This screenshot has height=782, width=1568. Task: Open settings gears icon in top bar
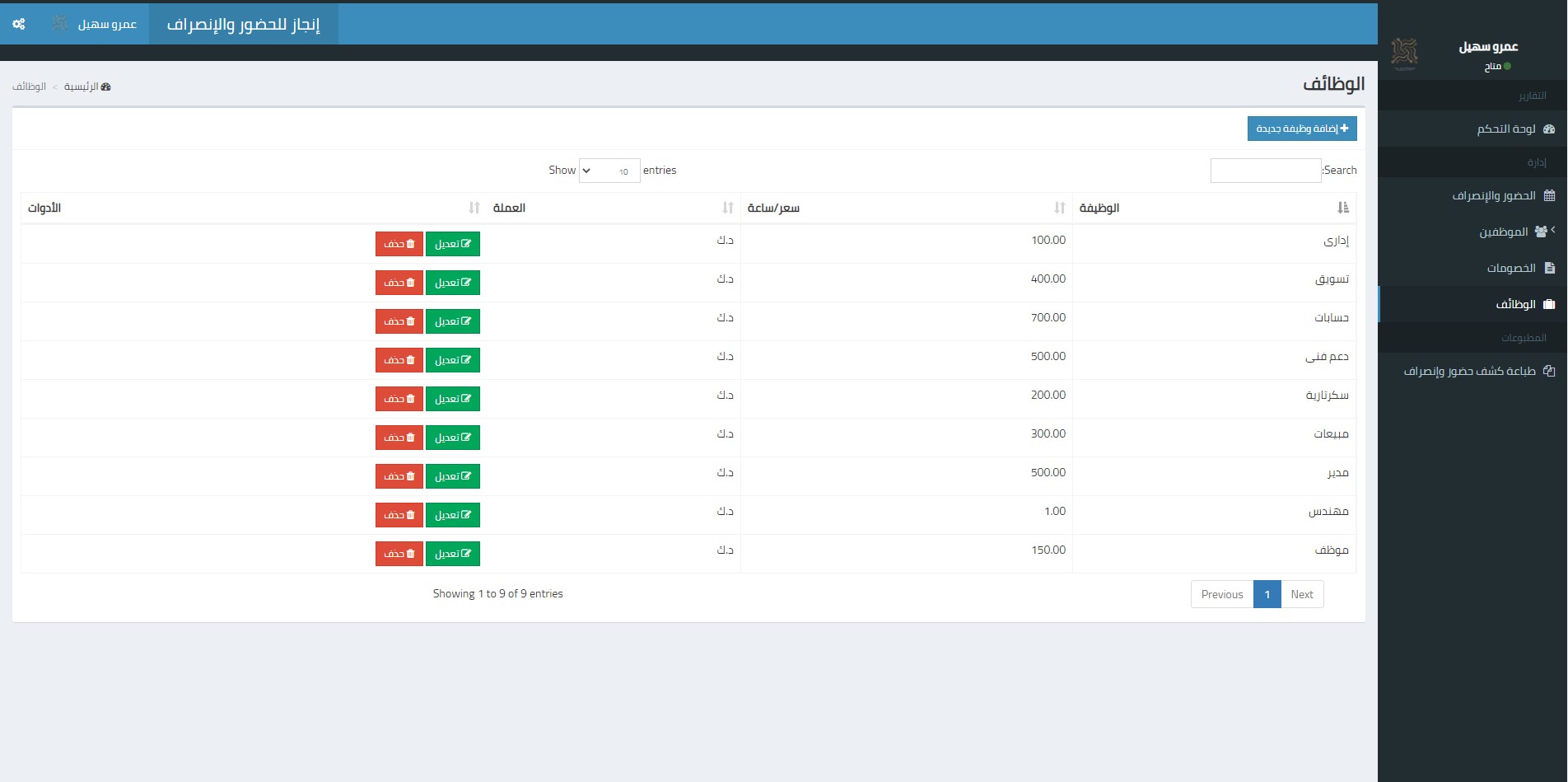pos(19,24)
